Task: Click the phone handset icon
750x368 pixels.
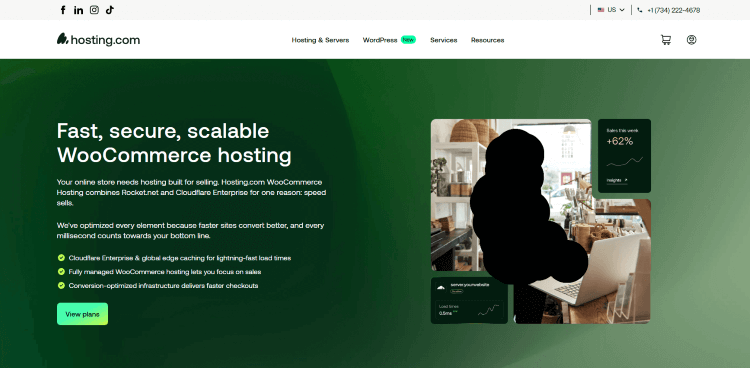Action: pyautogui.click(x=640, y=10)
